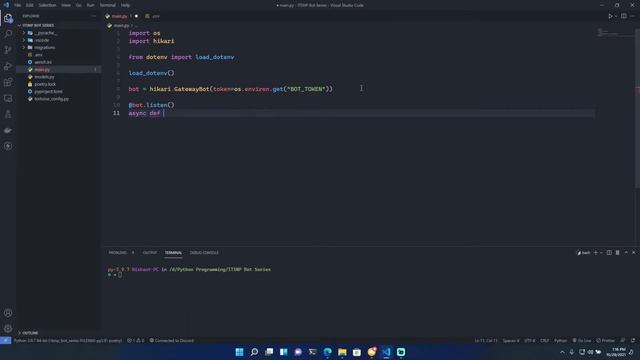Switch to the Debug Console tab
The image size is (640, 360).
[x=204, y=253]
